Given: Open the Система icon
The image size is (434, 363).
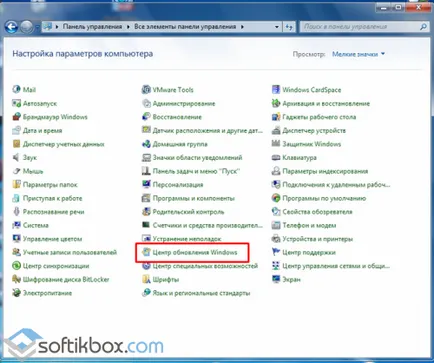Looking at the screenshot, I should pos(16,225).
